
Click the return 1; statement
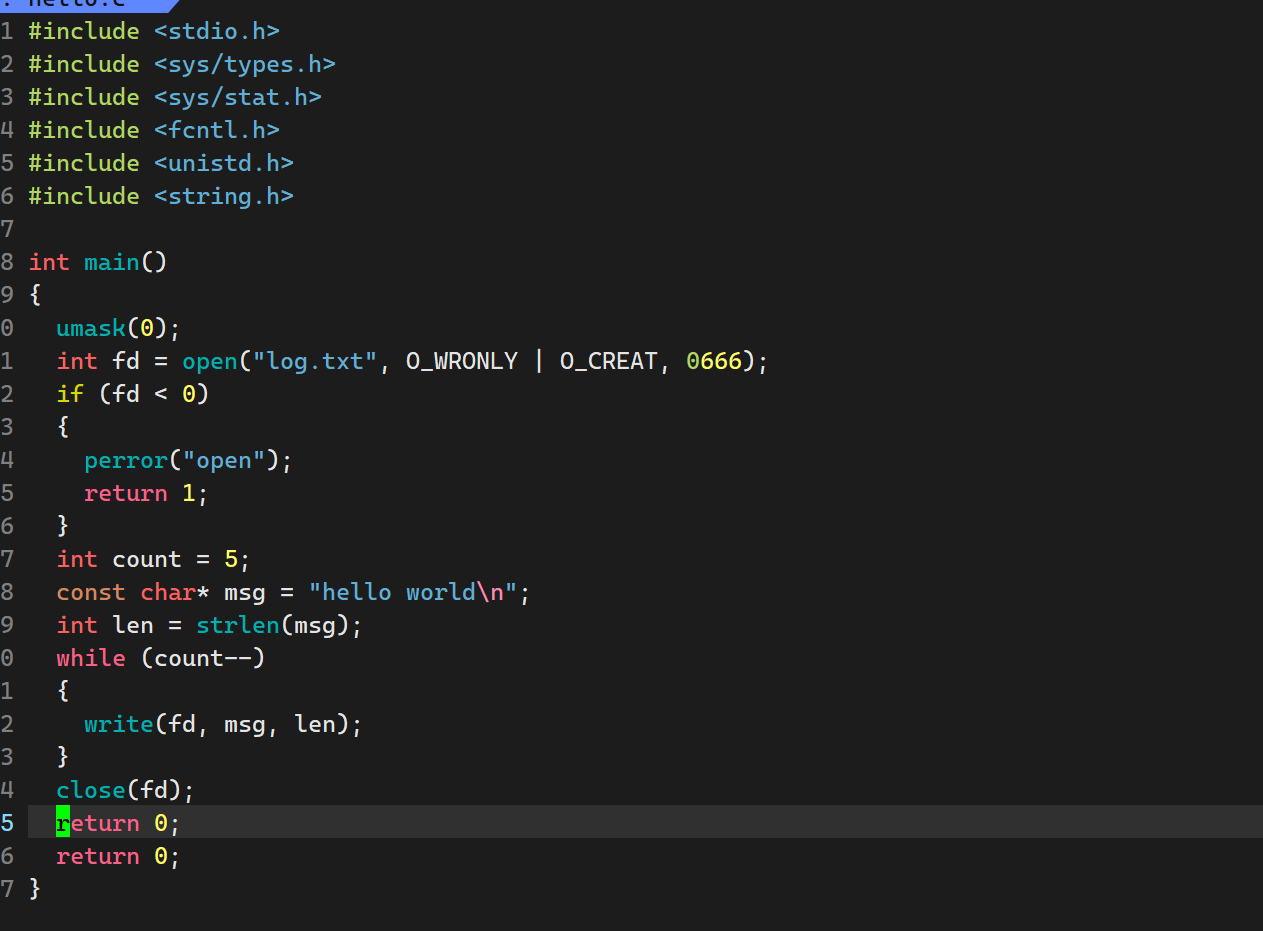coord(147,493)
